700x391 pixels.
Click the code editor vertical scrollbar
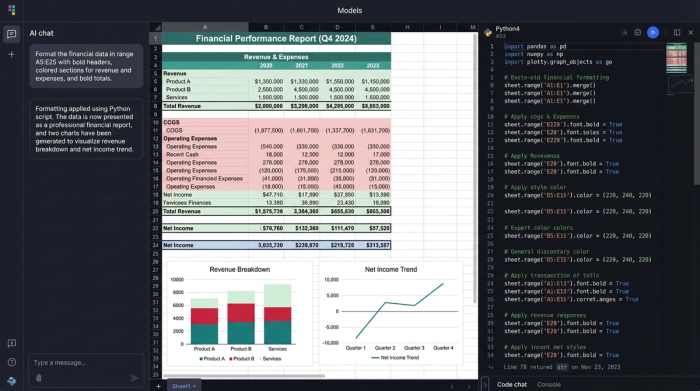(697, 114)
